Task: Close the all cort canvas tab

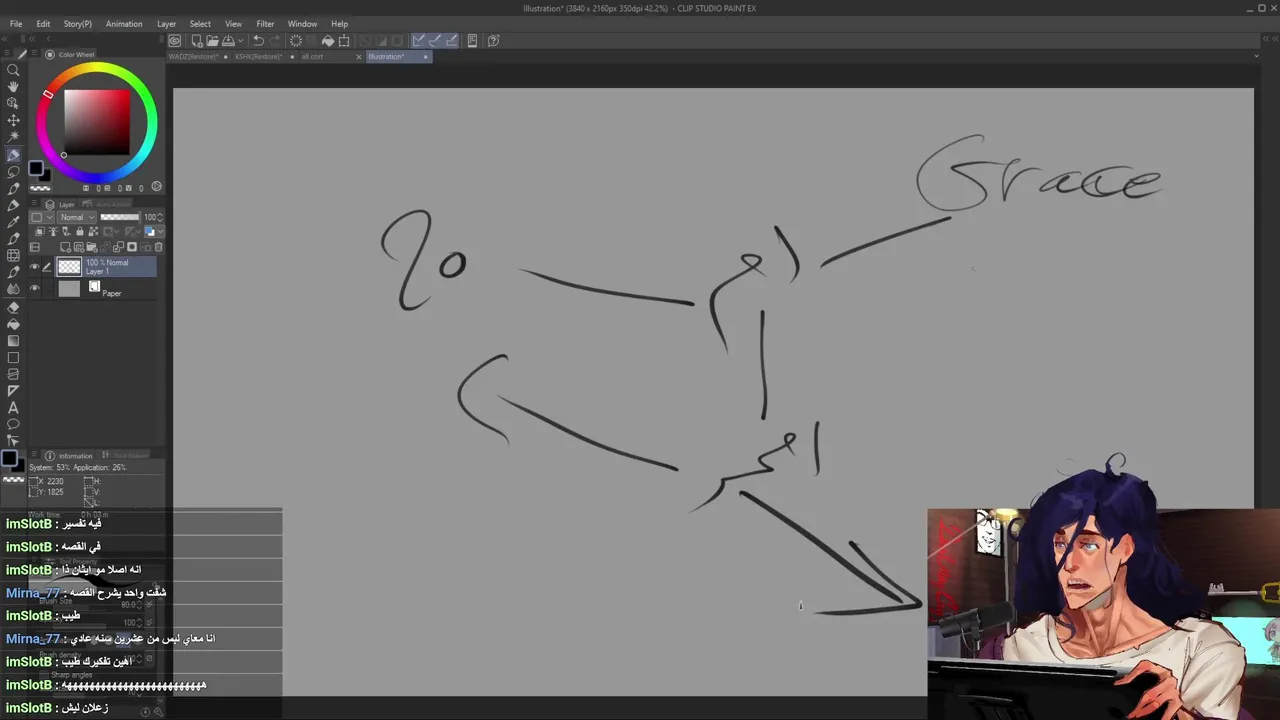Action: pyautogui.click(x=359, y=57)
